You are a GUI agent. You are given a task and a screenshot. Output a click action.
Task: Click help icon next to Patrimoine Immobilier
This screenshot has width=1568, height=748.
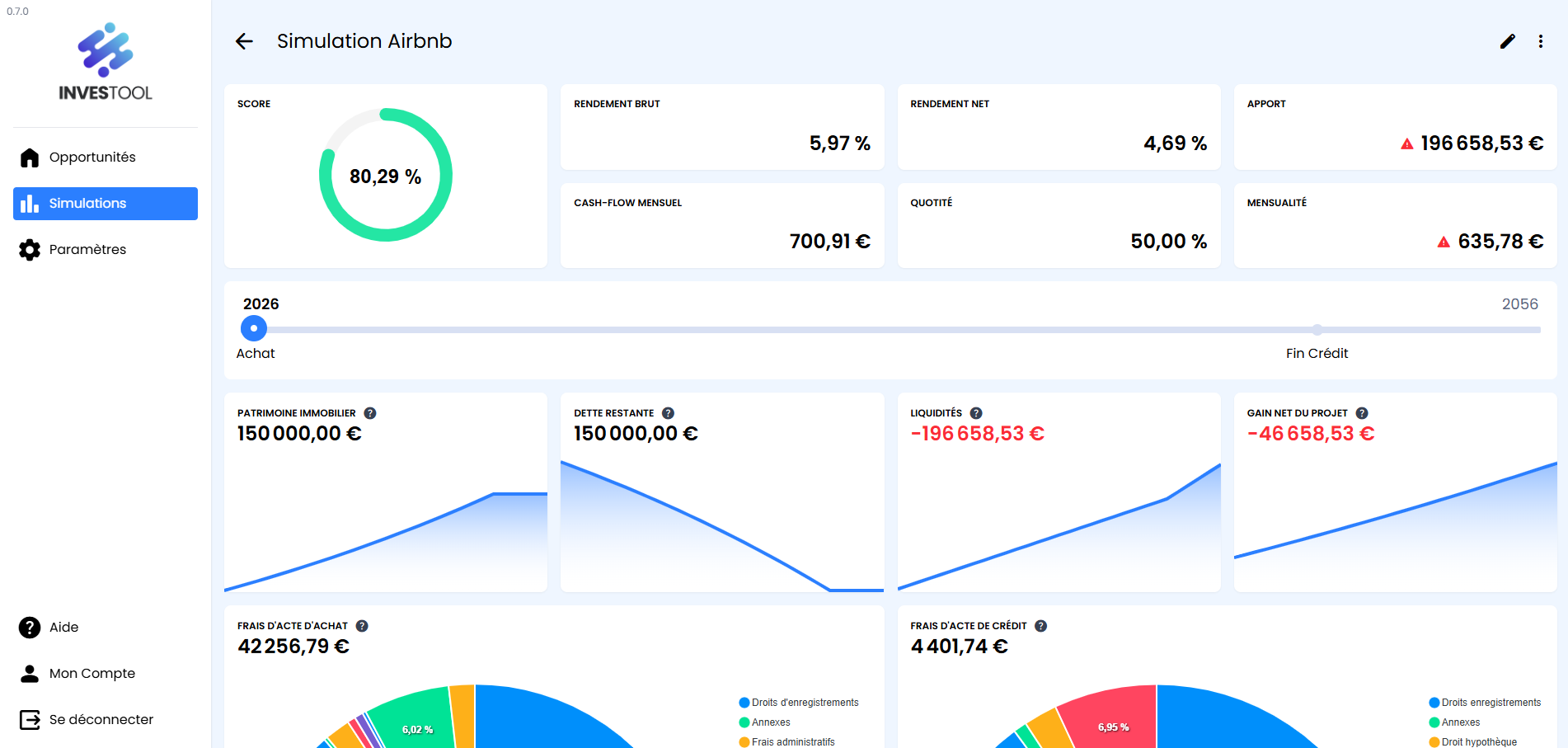click(x=370, y=413)
